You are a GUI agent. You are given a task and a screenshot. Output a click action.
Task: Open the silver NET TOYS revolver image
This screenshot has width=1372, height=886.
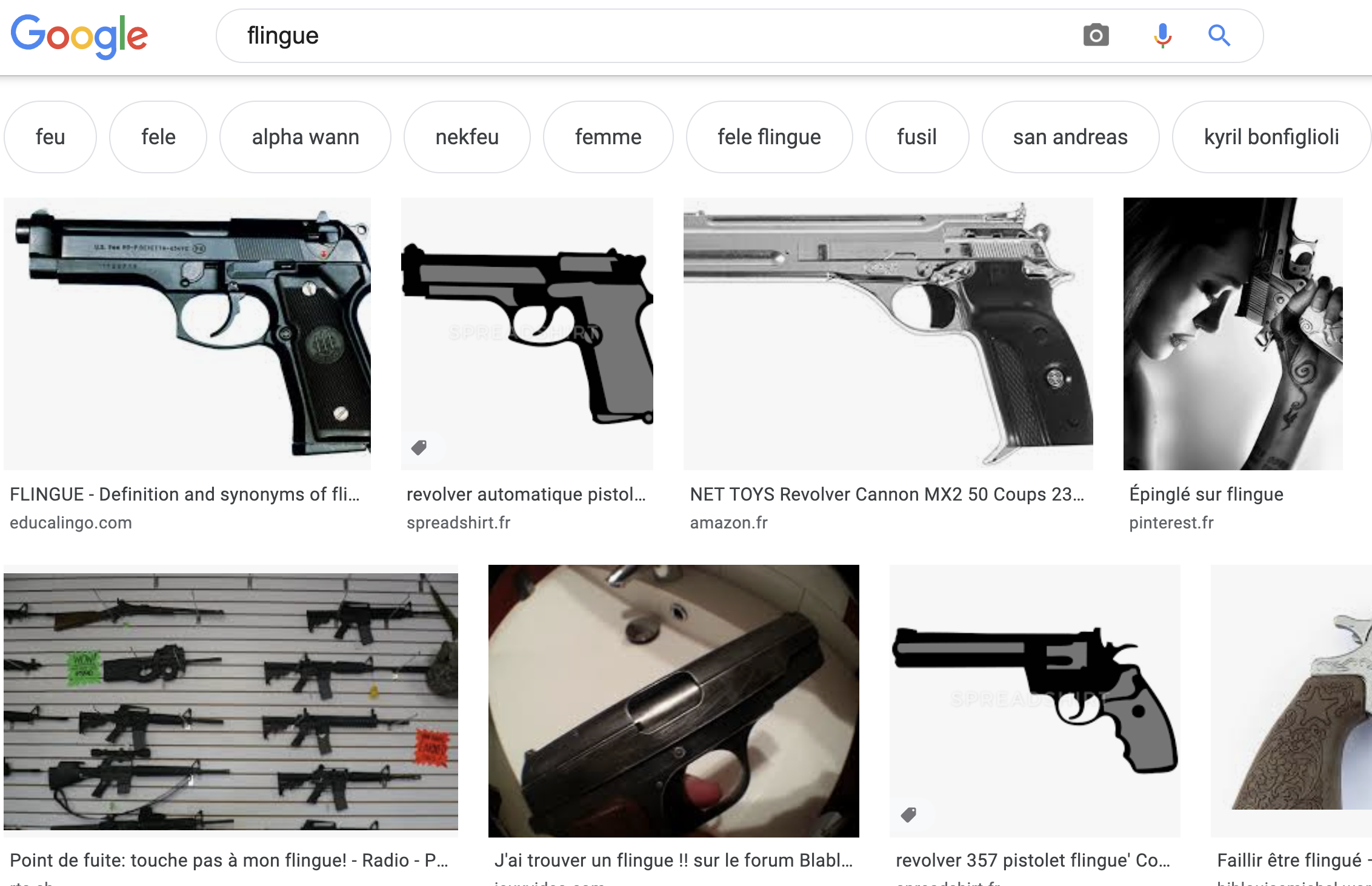click(888, 334)
